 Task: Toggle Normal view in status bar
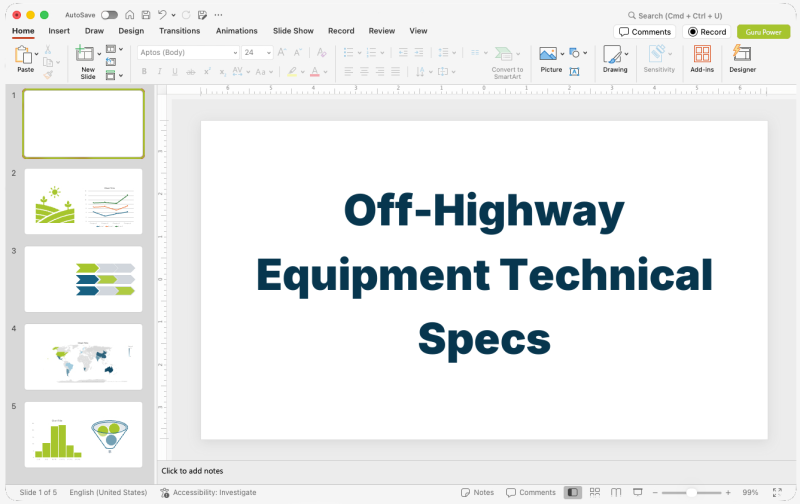point(572,492)
